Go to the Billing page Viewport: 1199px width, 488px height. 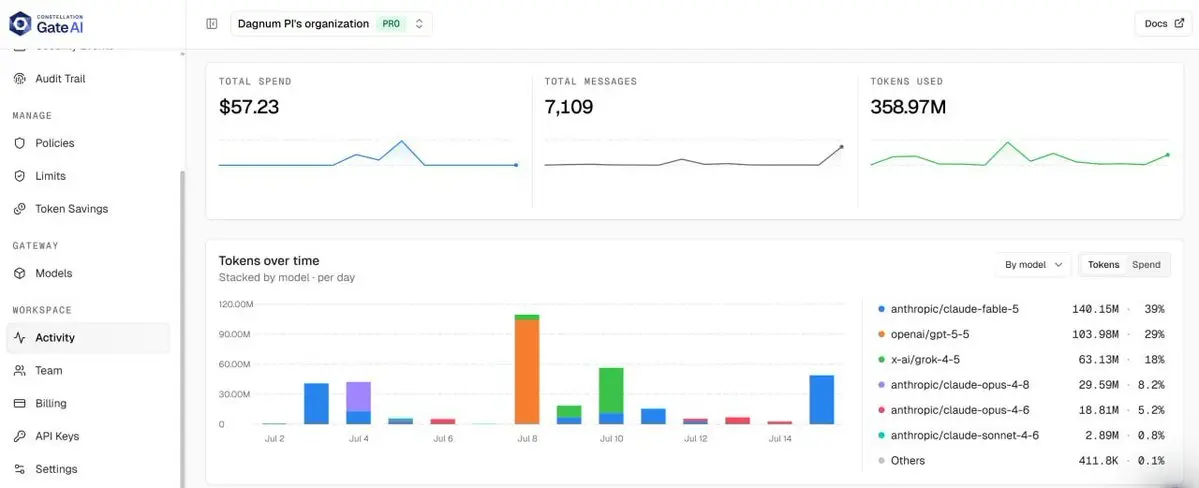pyautogui.click(x=88, y=403)
